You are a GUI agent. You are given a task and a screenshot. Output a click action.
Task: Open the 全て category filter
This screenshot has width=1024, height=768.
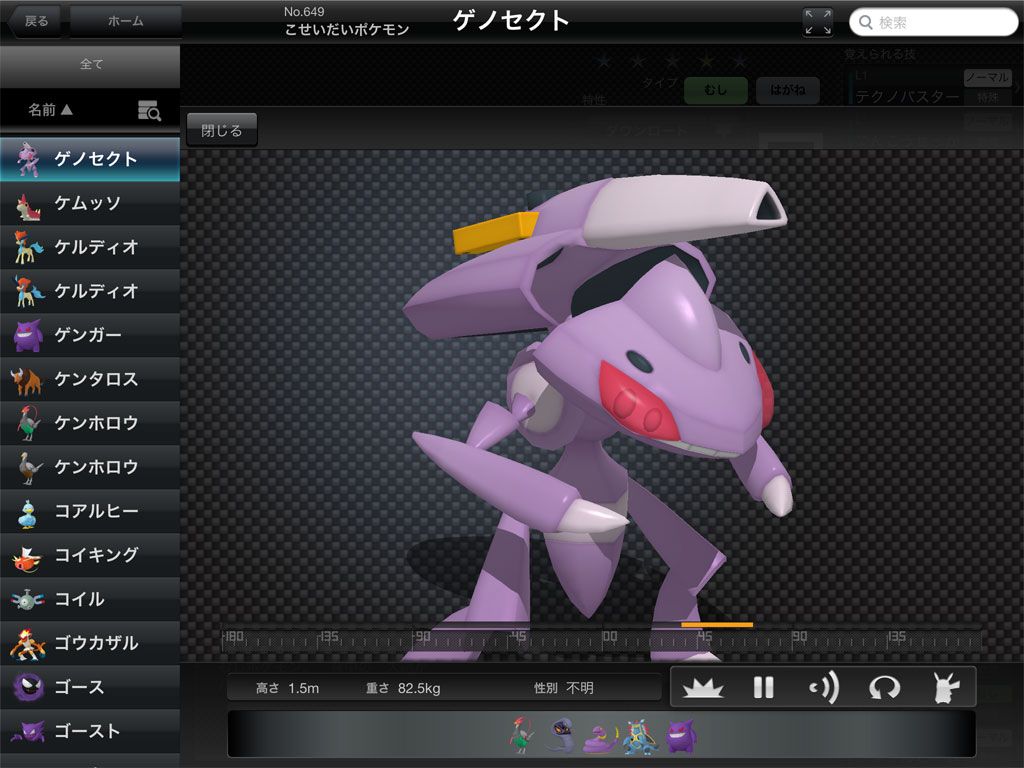[x=90, y=64]
